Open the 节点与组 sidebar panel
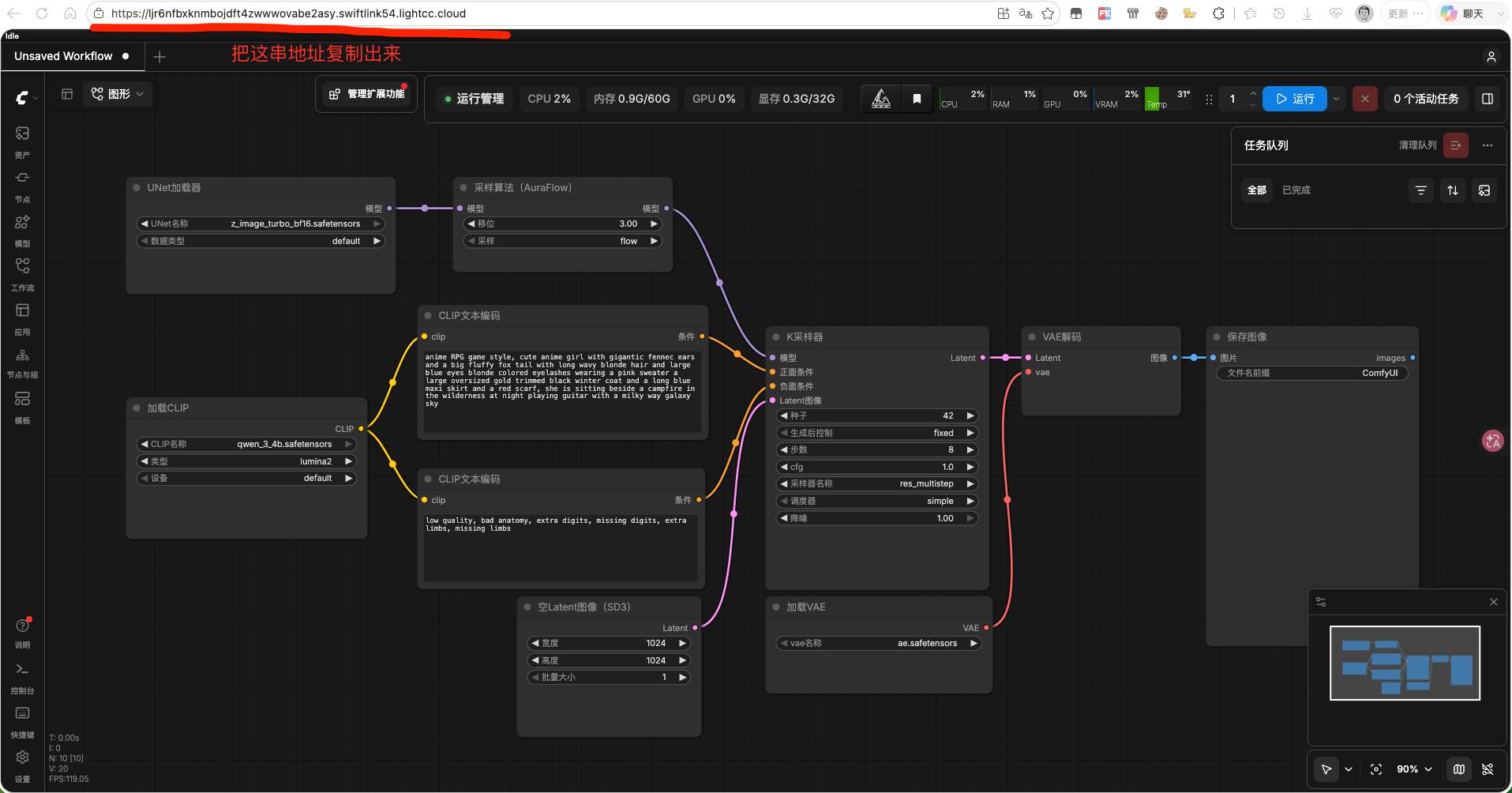This screenshot has height=793, width=1512. (x=22, y=363)
